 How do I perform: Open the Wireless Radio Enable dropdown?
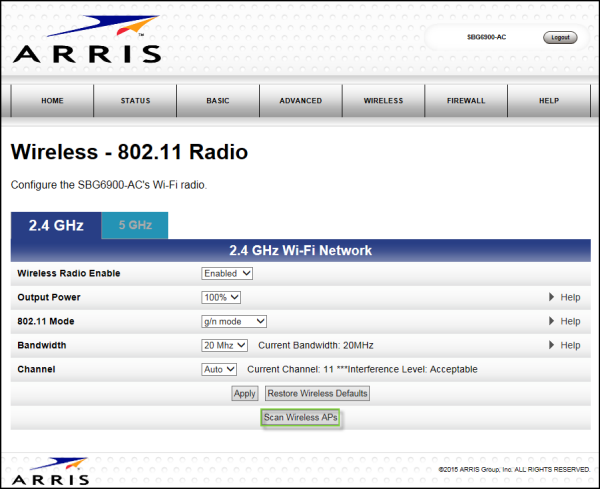tap(227, 273)
